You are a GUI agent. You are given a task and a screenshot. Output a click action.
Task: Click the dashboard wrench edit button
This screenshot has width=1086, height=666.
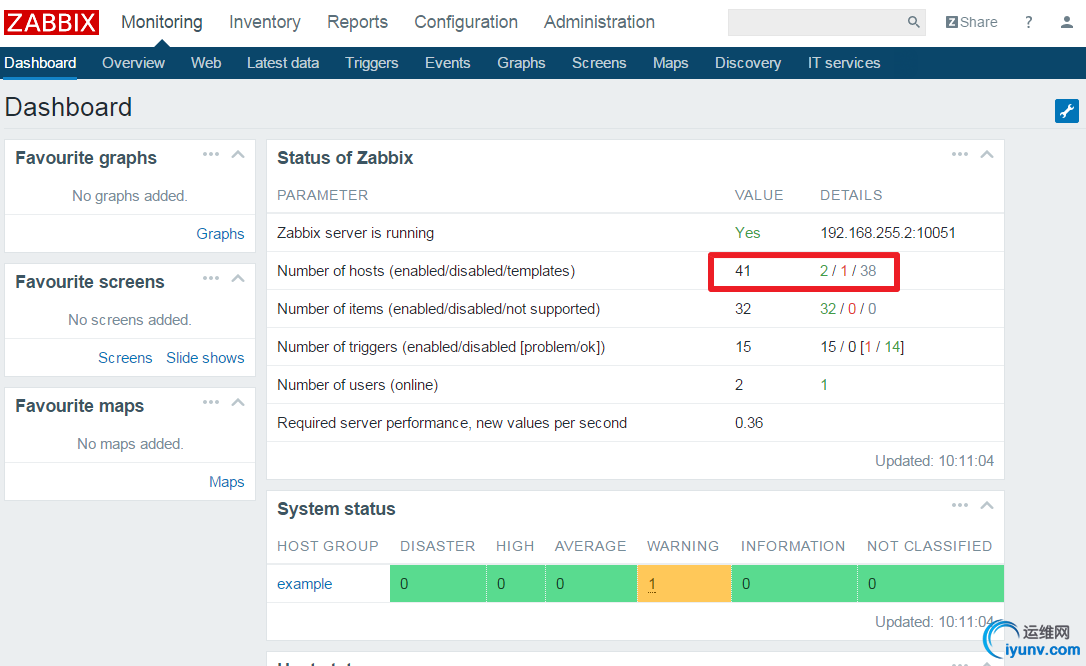click(x=1066, y=111)
